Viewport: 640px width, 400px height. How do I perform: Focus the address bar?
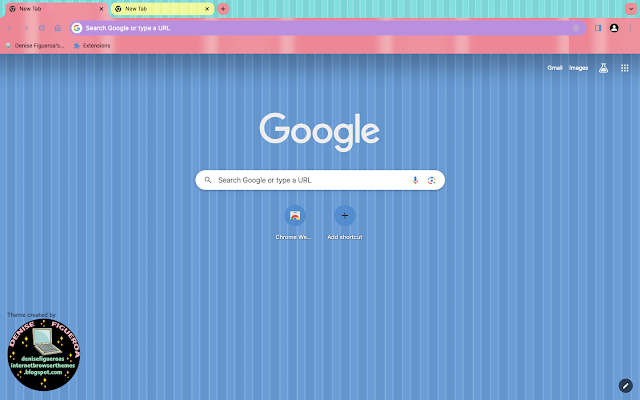(x=328, y=28)
